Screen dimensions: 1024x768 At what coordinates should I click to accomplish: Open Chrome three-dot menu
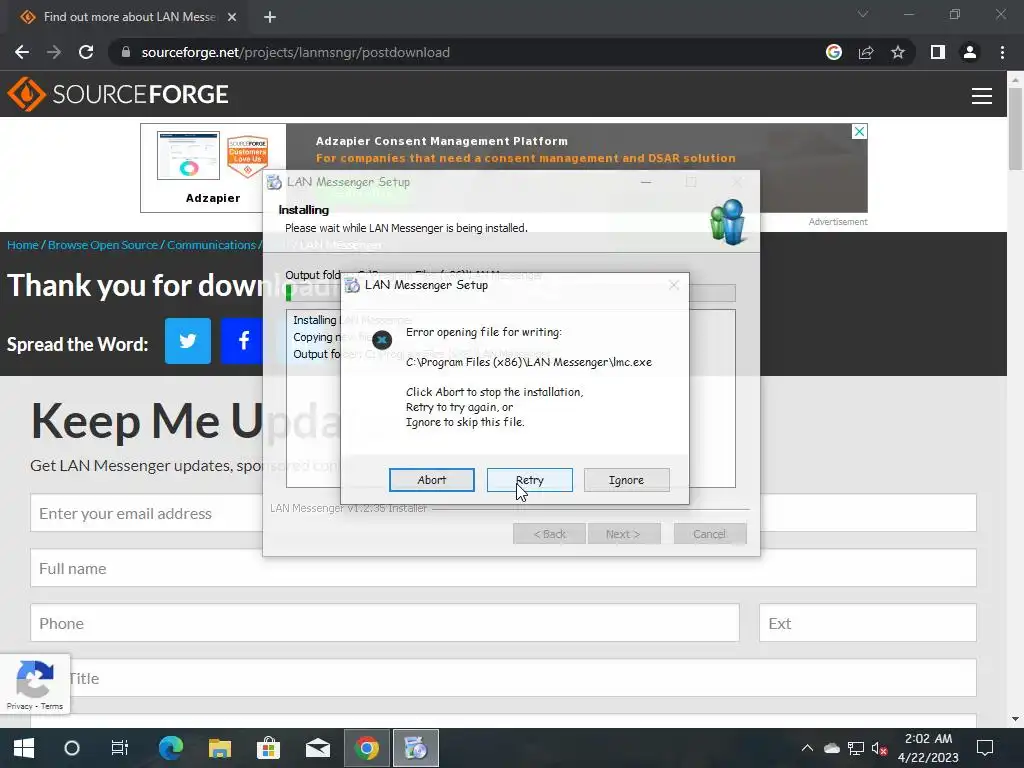[x=1002, y=52]
